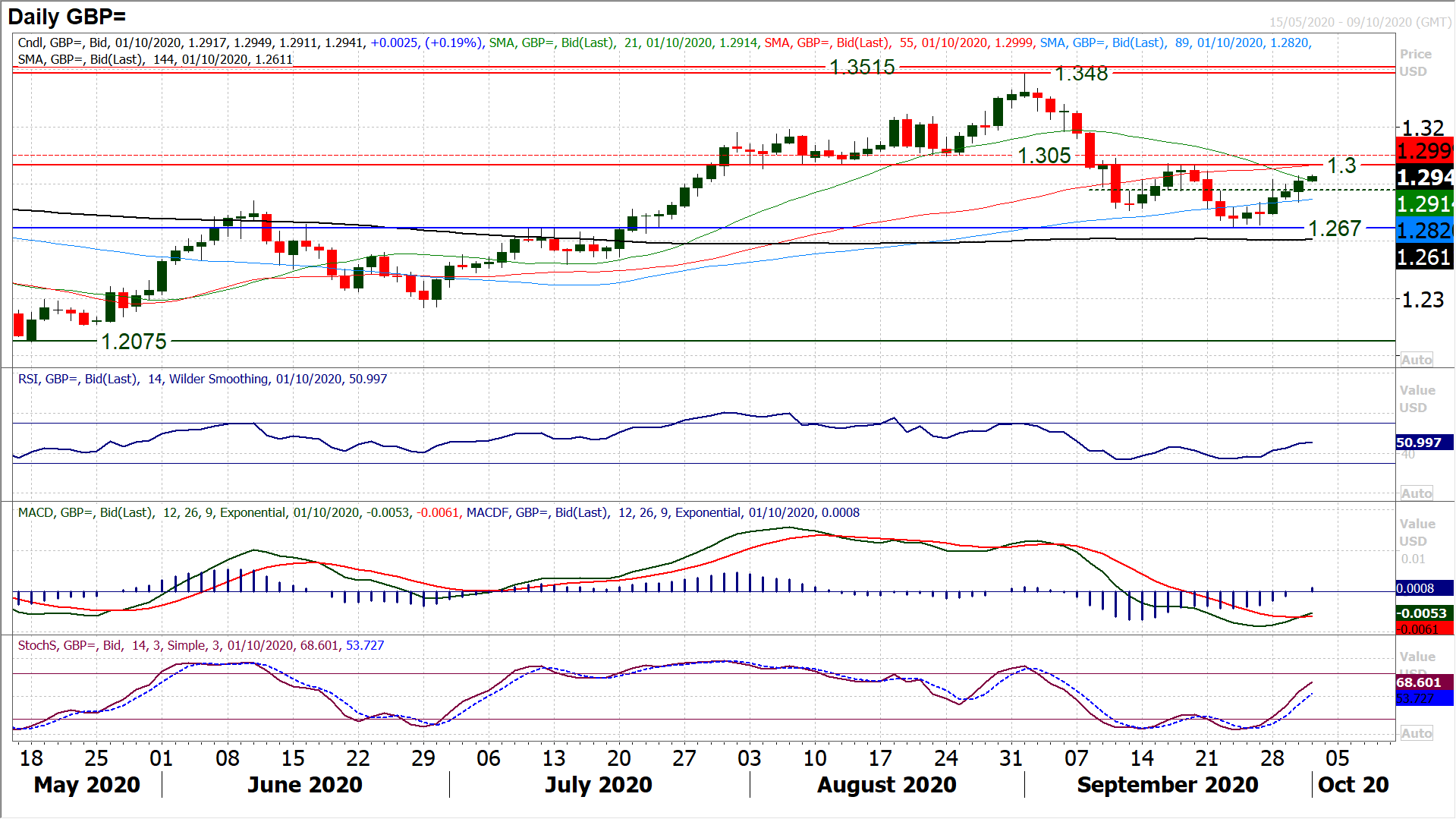Screen dimensions: 1456x819
Task: Click the 1.3 horizontal line label
Action: pyautogui.click(x=1341, y=165)
